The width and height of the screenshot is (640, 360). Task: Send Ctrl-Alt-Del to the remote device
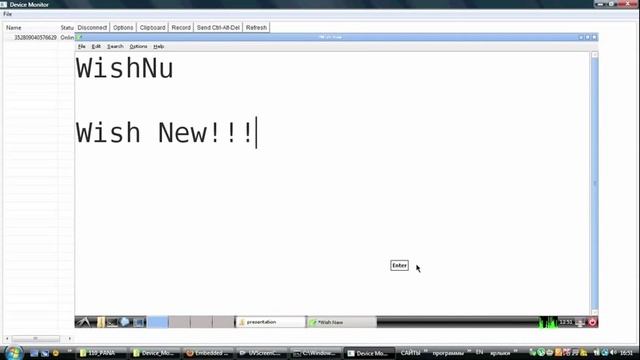click(218, 27)
